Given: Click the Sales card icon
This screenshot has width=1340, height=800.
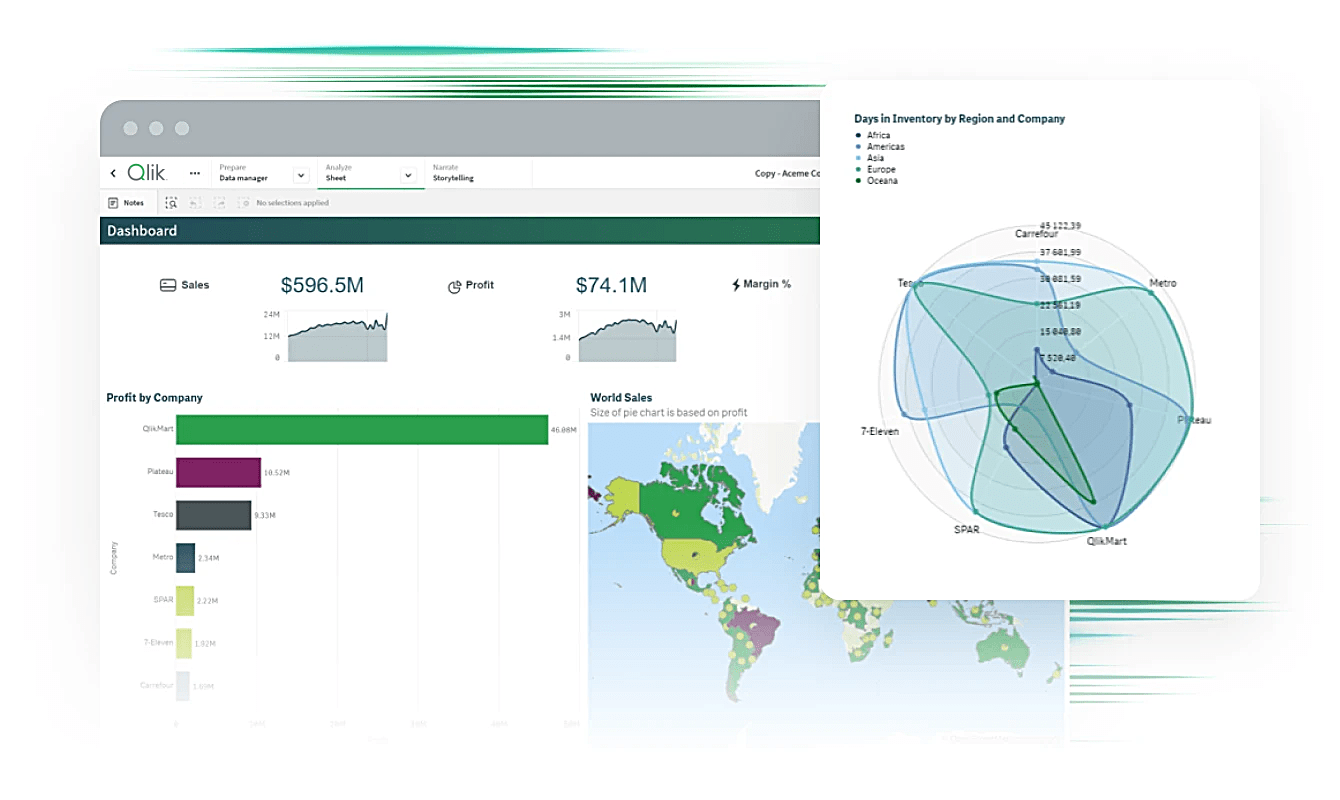Looking at the screenshot, I should pos(168,285).
